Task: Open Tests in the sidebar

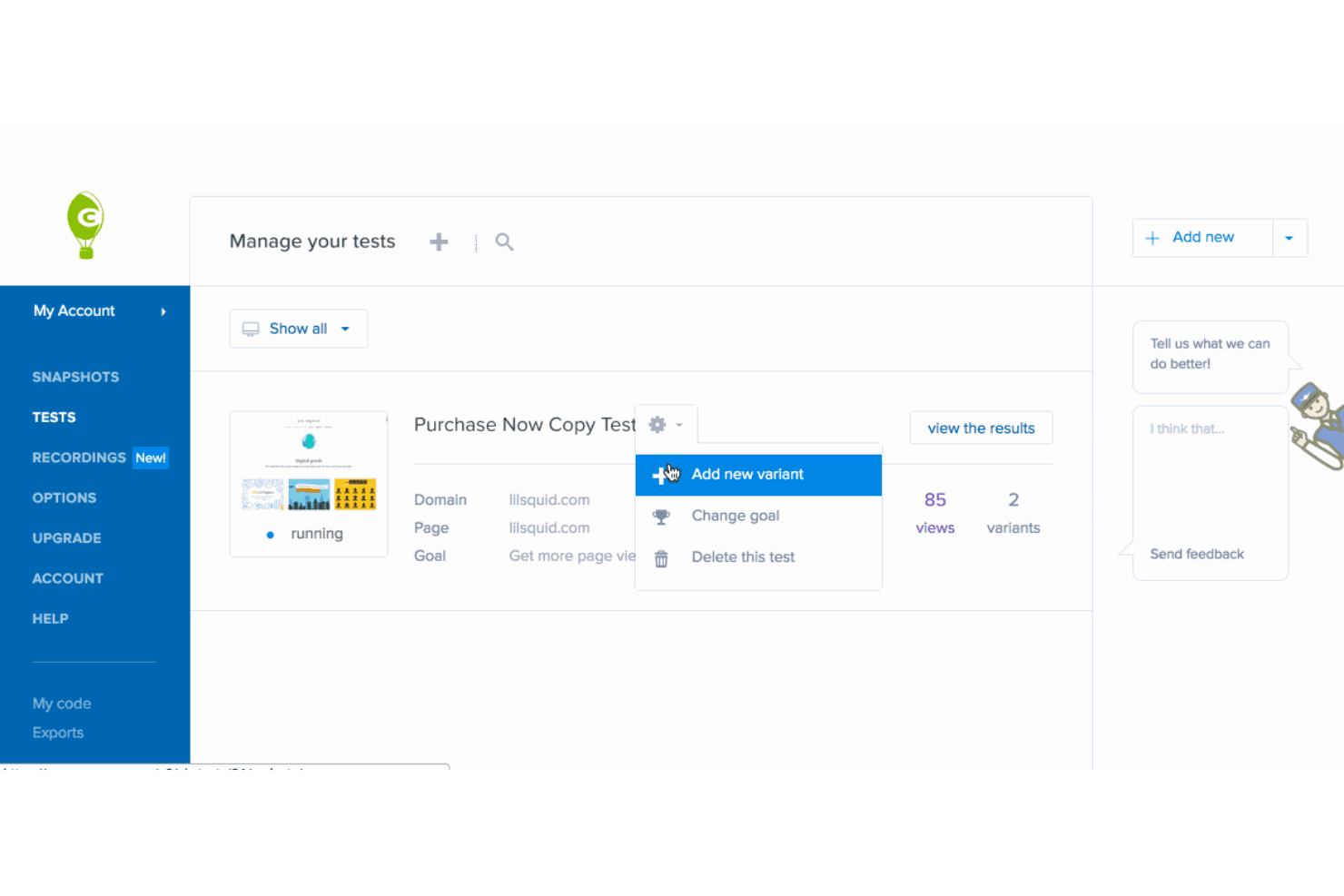Action: [54, 418]
